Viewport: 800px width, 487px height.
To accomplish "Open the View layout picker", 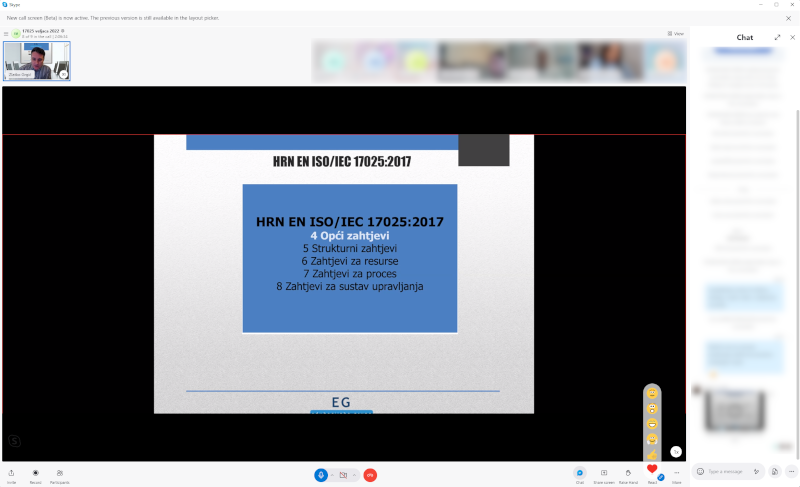I will (x=676, y=33).
